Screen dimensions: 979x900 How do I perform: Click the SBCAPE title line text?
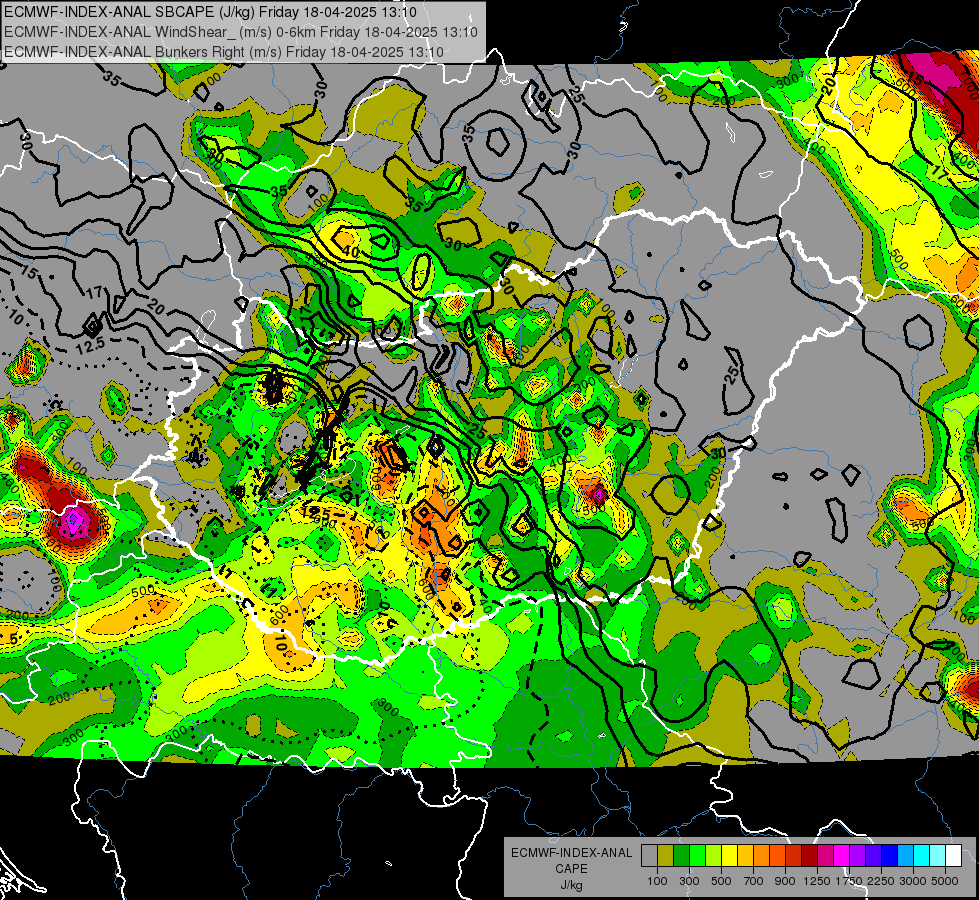(210, 12)
